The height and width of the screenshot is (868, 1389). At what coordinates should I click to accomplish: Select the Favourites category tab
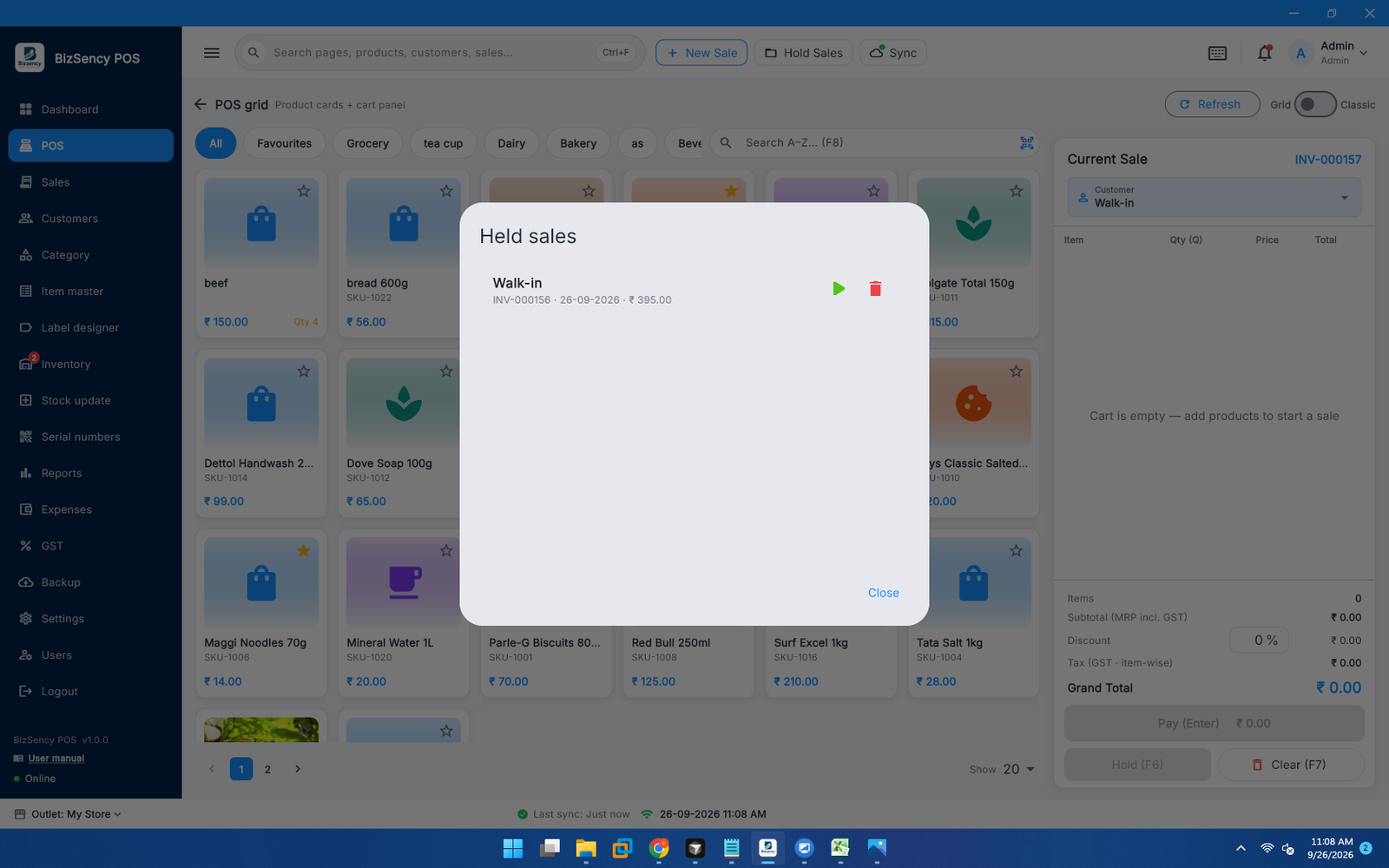284,143
